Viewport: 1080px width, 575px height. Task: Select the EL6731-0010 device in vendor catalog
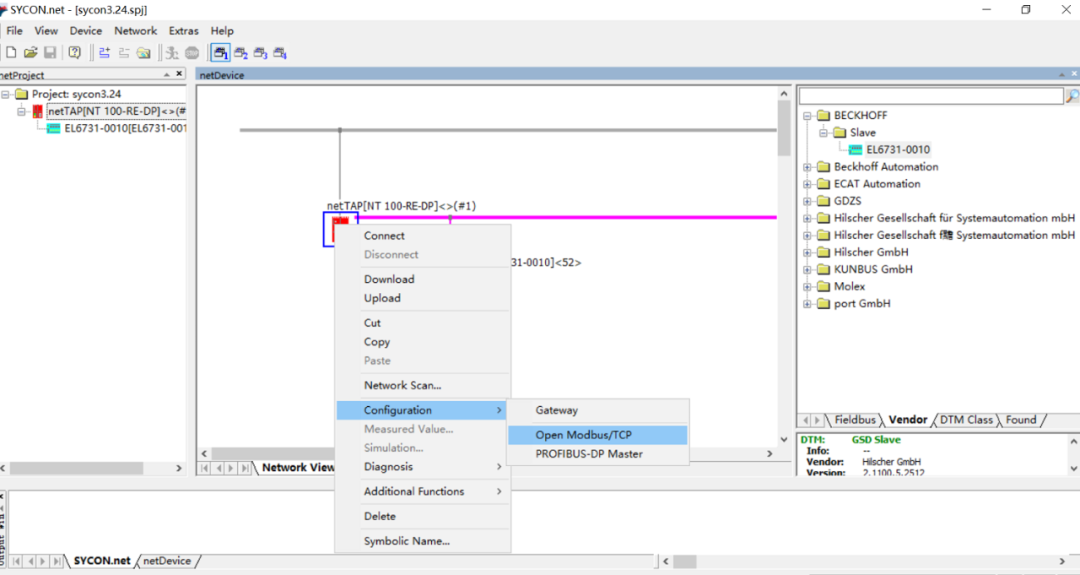coord(897,150)
